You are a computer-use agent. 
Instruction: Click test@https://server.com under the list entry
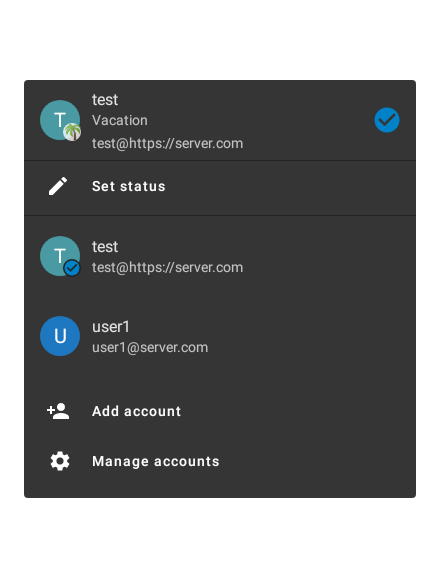168,268
